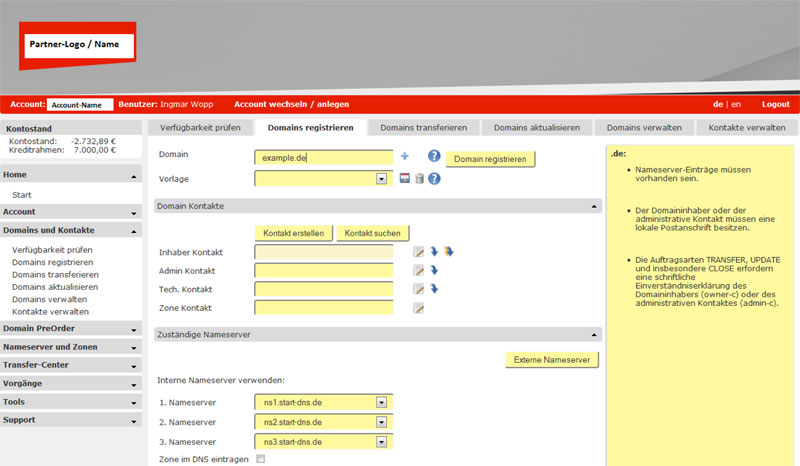Click the plus icon beside the Domain field

tap(405, 156)
